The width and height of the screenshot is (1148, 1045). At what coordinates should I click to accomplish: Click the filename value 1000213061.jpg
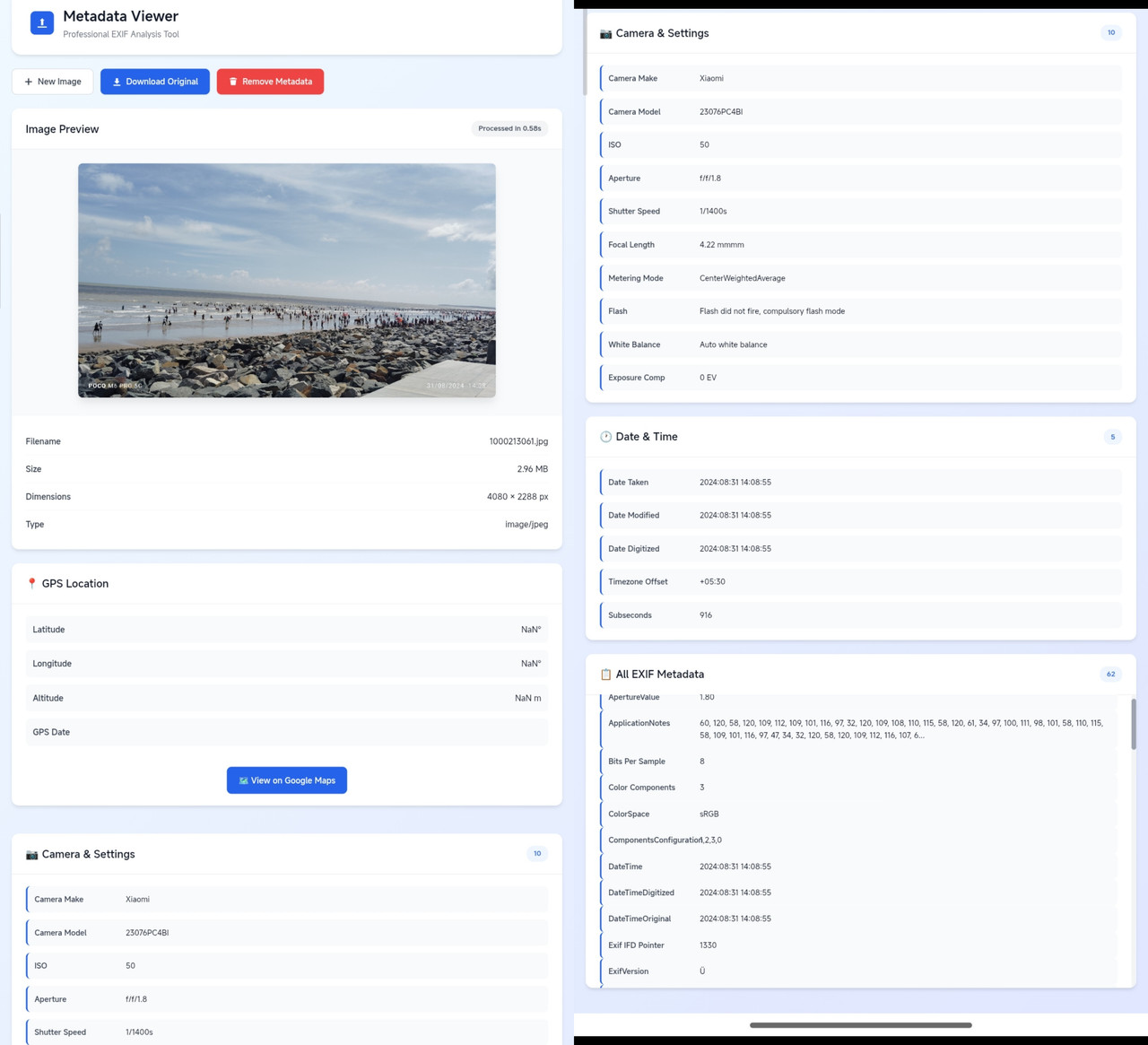point(518,441)
